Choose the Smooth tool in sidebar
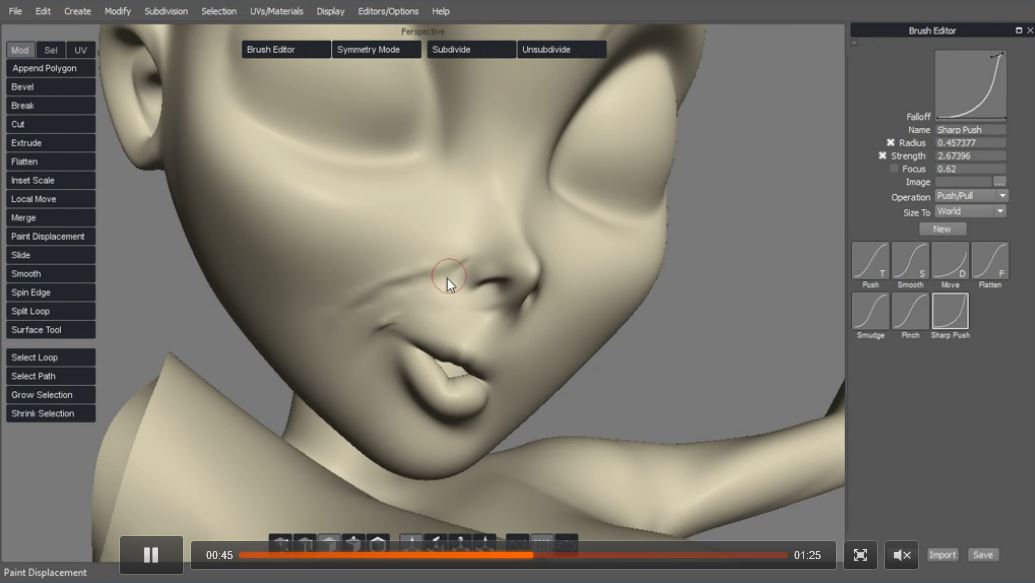This screenshot has height=583, width=1035. (x=51, y=274)
